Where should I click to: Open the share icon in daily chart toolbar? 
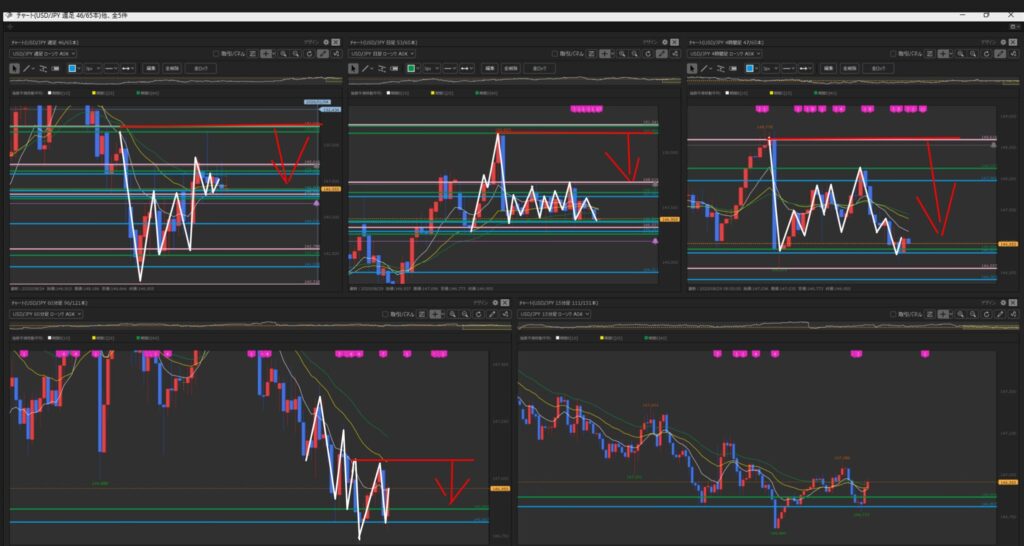675,54
